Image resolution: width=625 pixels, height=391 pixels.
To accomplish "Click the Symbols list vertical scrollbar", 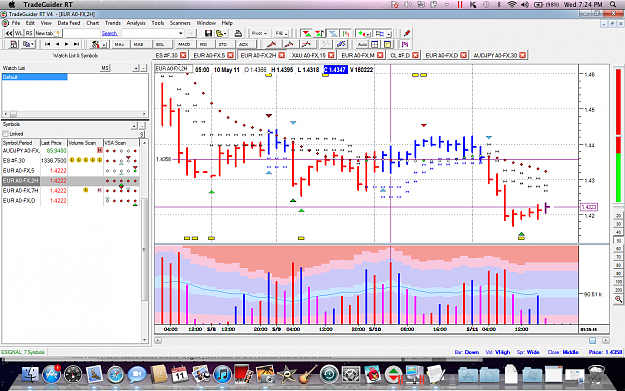I will (x=144, y=249).
